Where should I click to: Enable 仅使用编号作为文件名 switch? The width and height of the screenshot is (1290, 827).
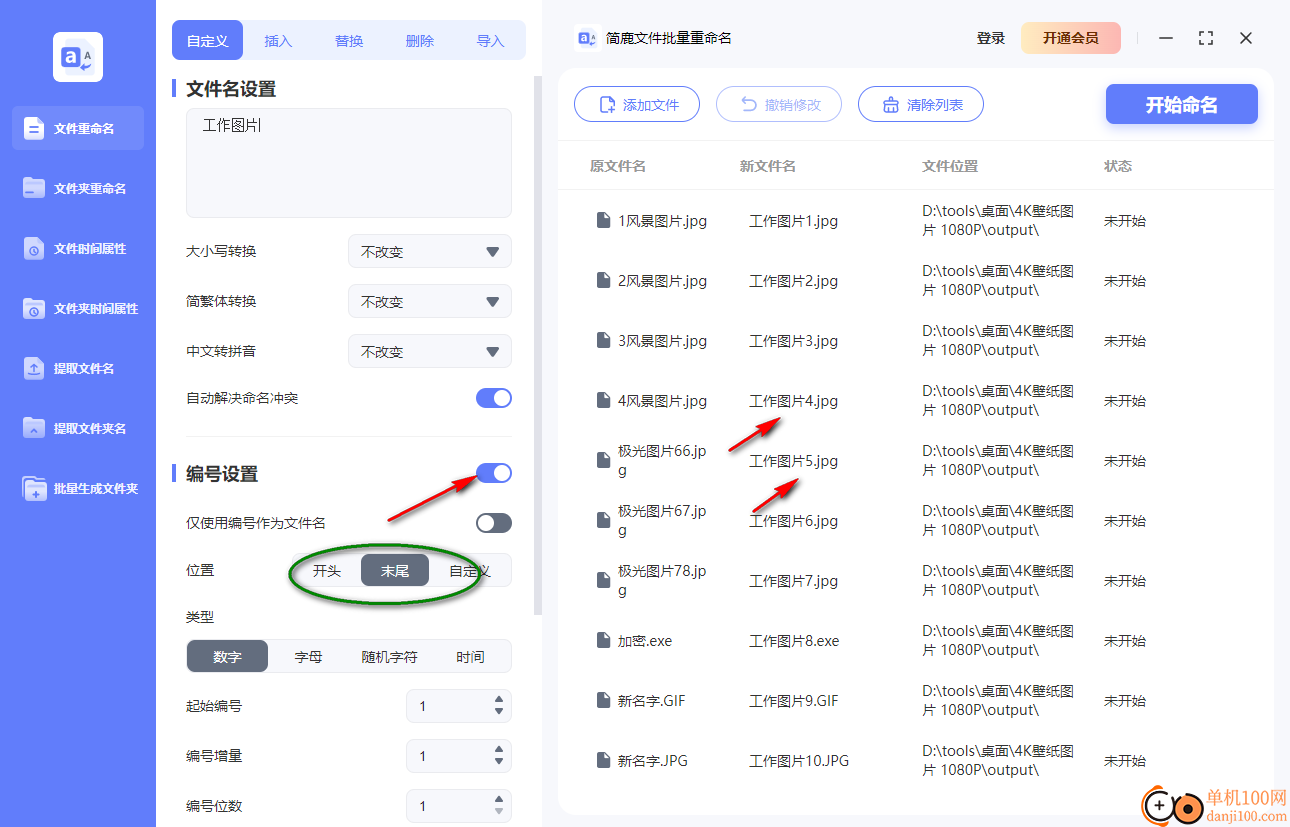(494, 523)
